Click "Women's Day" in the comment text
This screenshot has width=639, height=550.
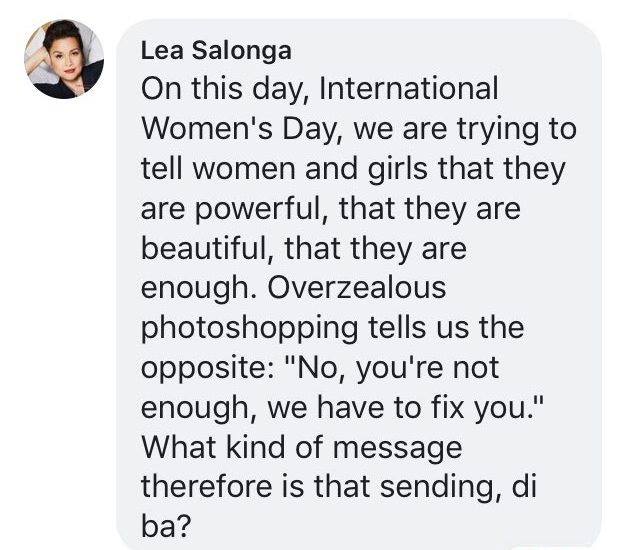click(x=240, y=128)
